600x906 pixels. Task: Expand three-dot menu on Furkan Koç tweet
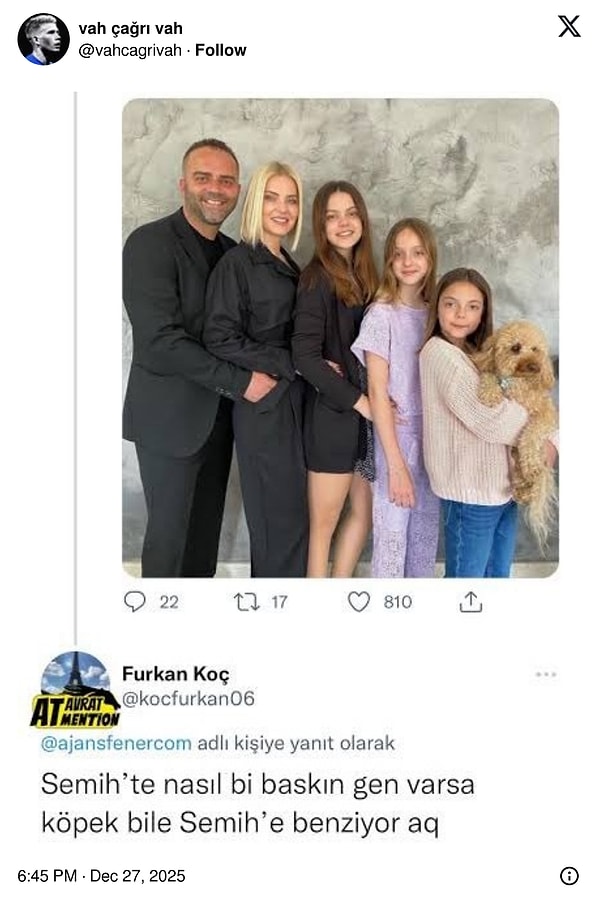[546, 674]
